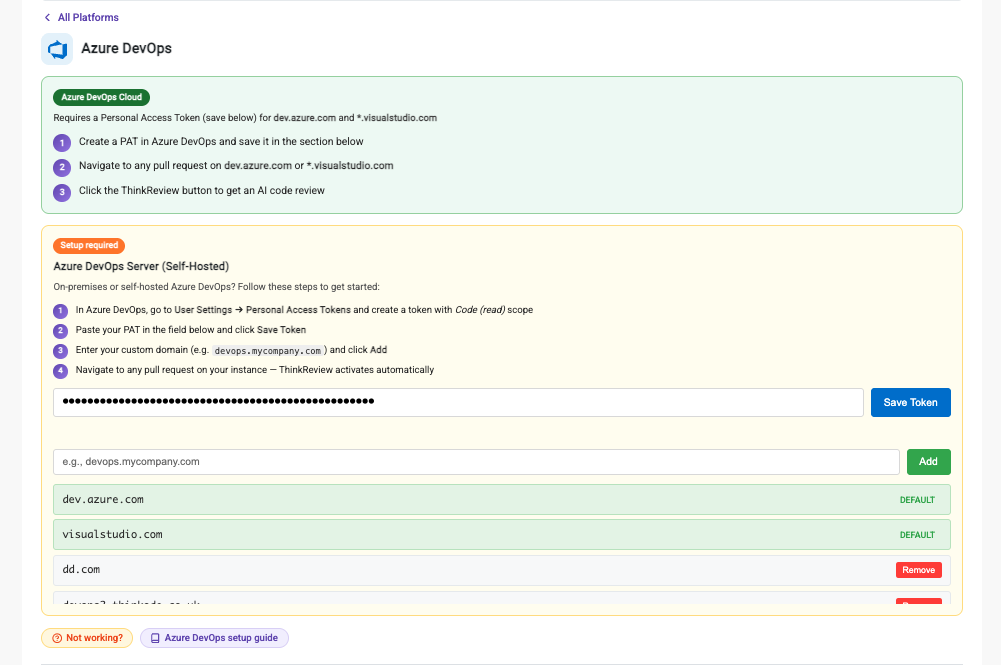Focus the custom domain input field
Viewport: 1001px width, 665px height.
(476, 461)
